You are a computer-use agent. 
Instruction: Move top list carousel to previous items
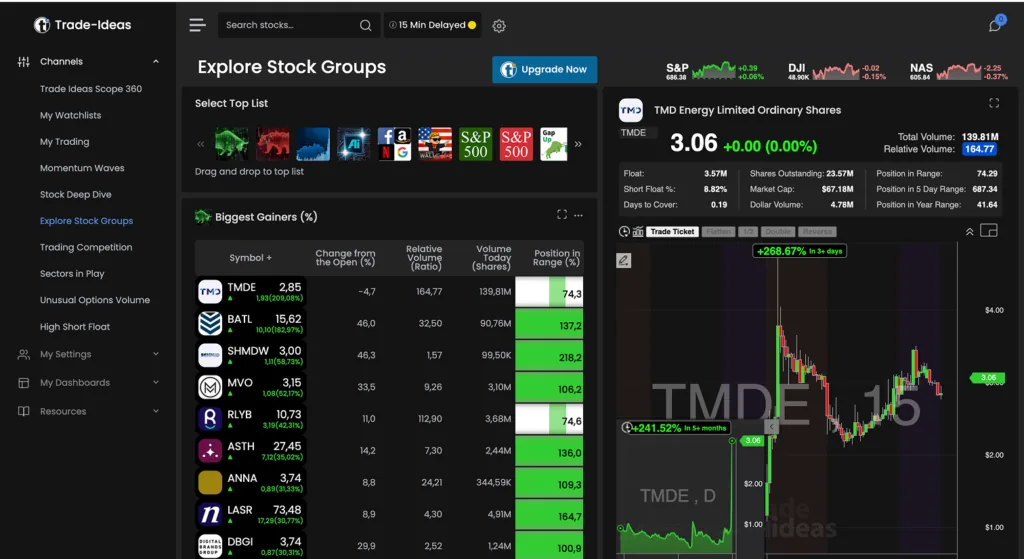[x=200, y=144]
